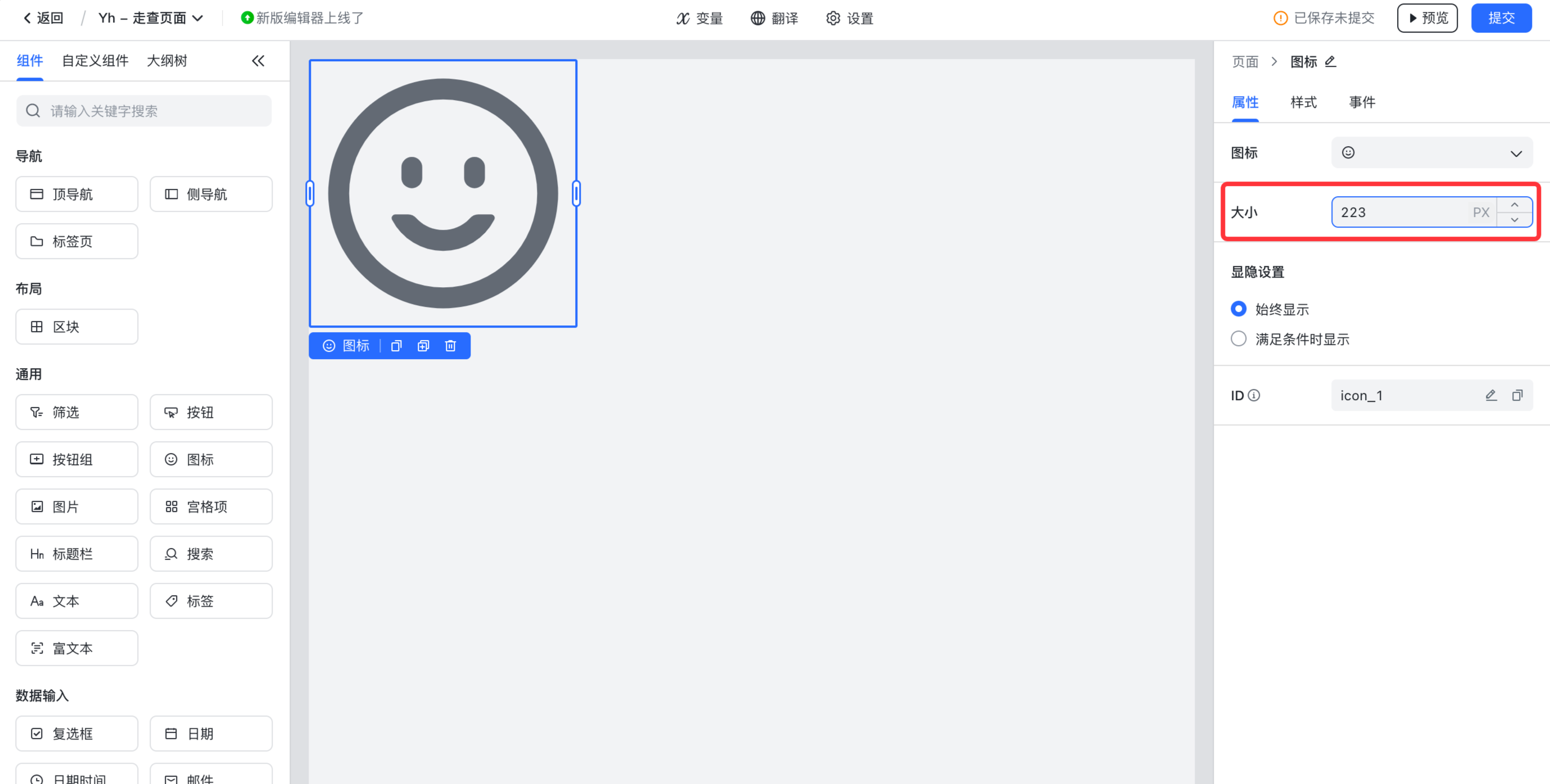The height and width of the screenshot is (784, 1550).
Task: Select the 标题栏 heading component
Action: coord(76,554)
